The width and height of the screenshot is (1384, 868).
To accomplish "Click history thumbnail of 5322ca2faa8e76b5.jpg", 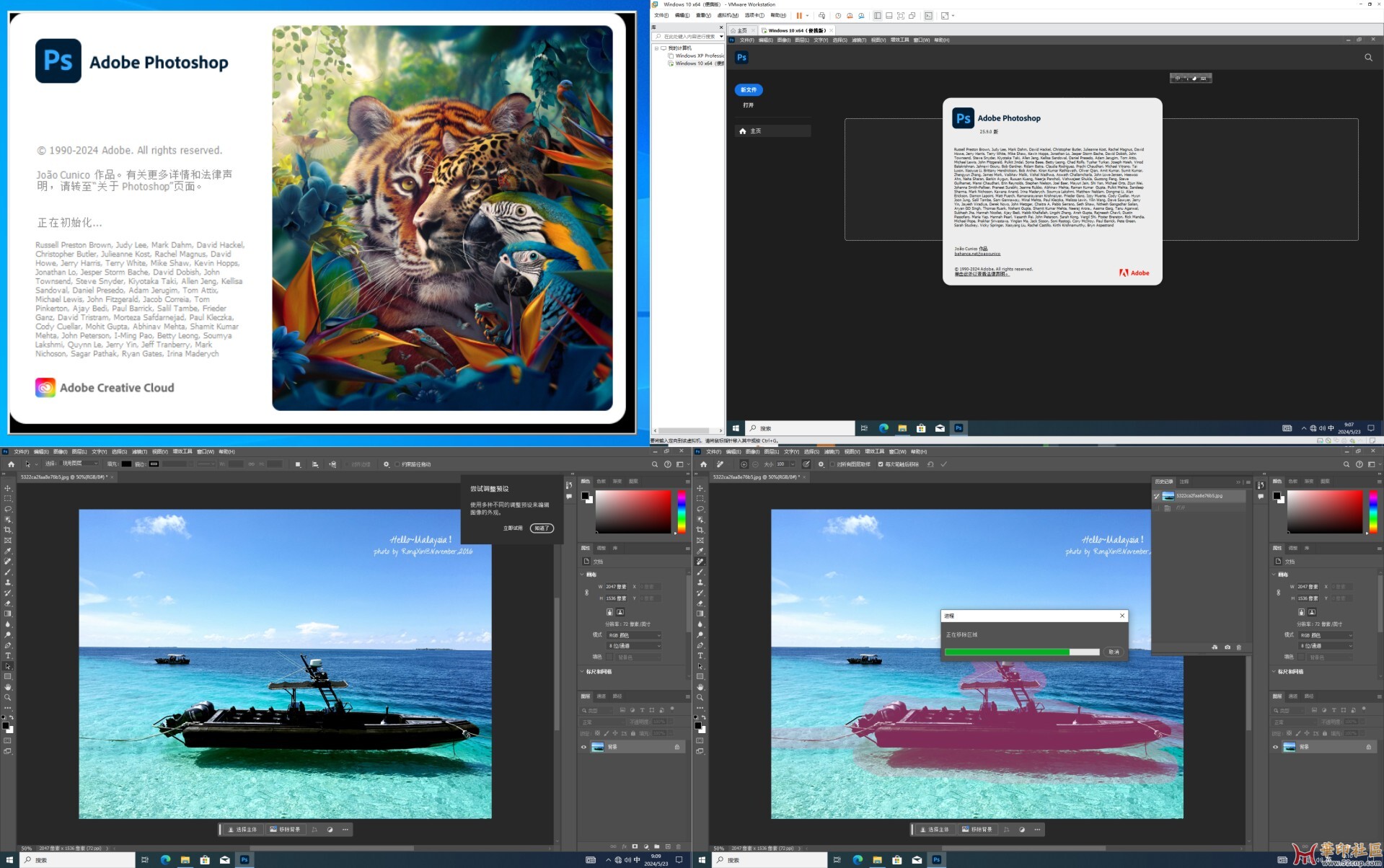I will (1168, 496).
